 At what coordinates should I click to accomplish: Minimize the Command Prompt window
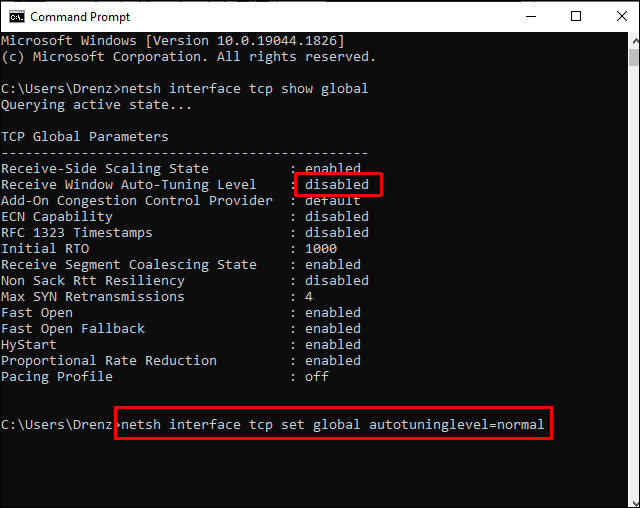pyautogui.click(x=530, y=17)
